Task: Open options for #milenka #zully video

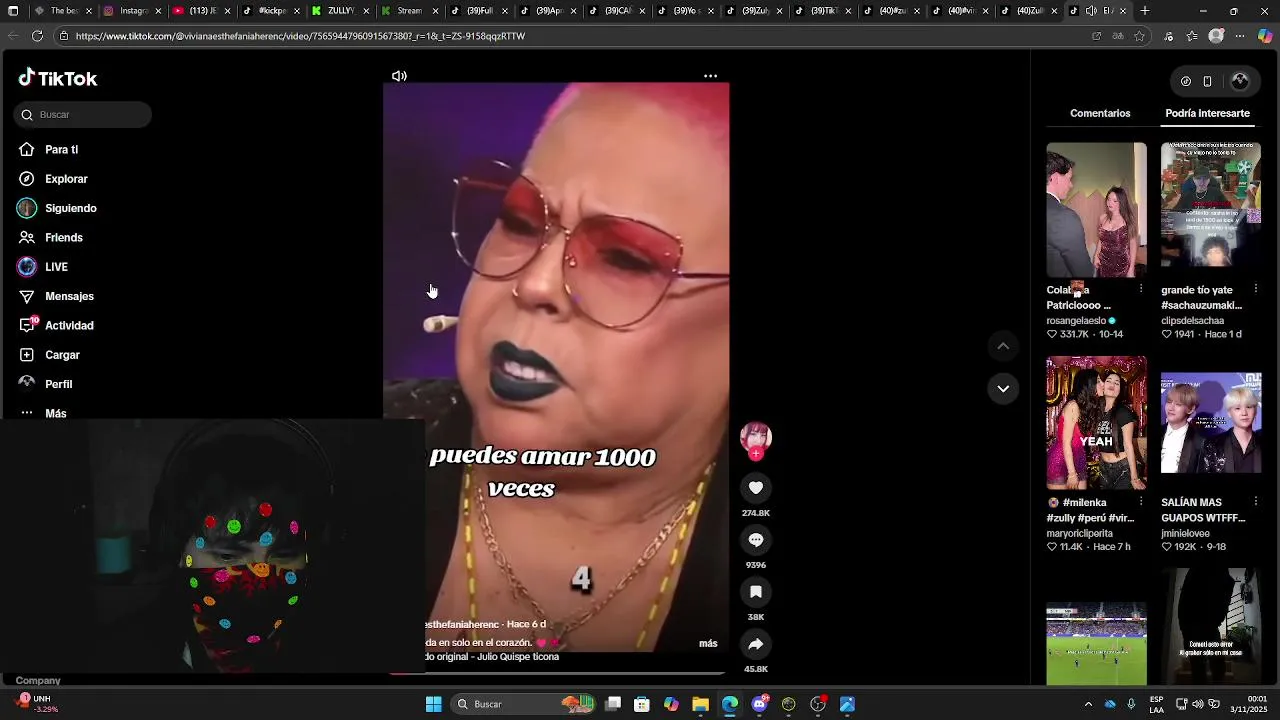Action: click(x=1141, y=502)
